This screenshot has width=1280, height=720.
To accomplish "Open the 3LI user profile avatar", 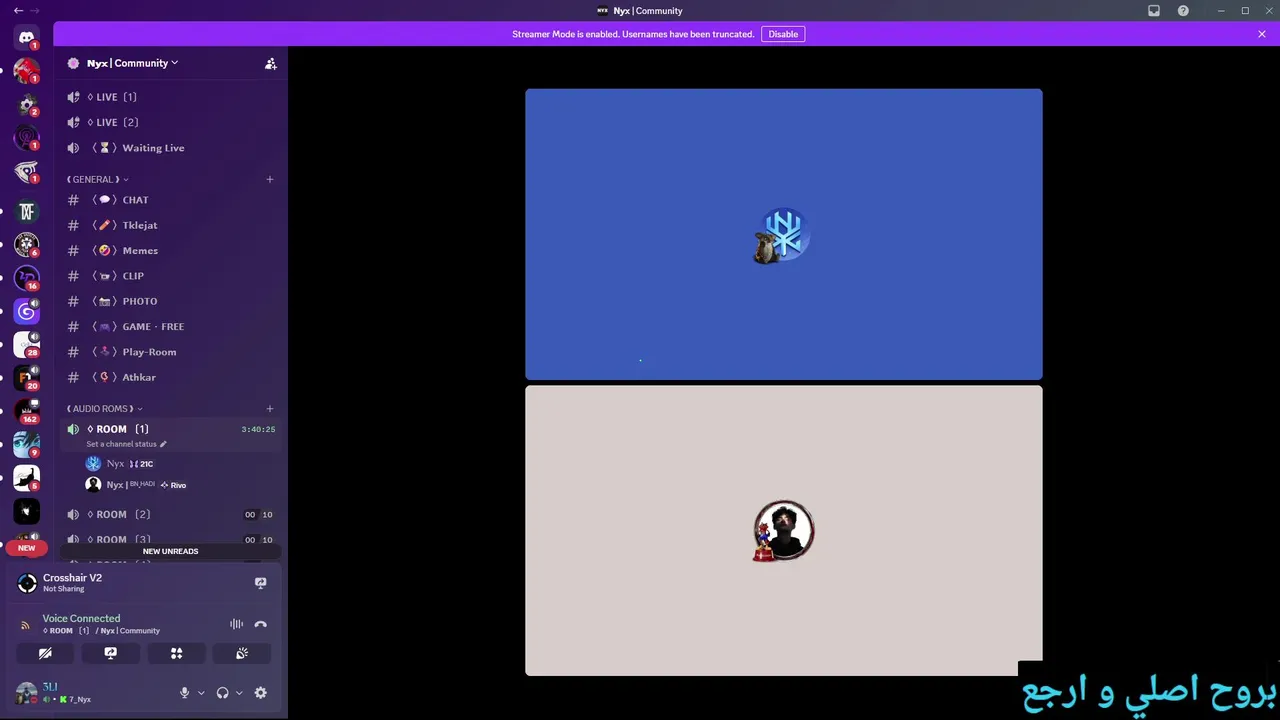I will click(x=26, y=692).
